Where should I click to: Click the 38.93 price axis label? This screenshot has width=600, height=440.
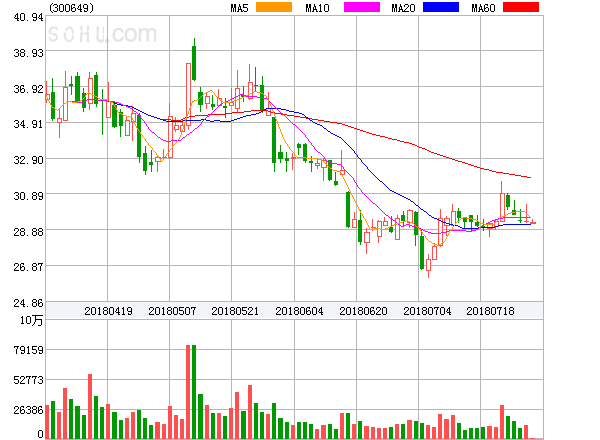28,53
